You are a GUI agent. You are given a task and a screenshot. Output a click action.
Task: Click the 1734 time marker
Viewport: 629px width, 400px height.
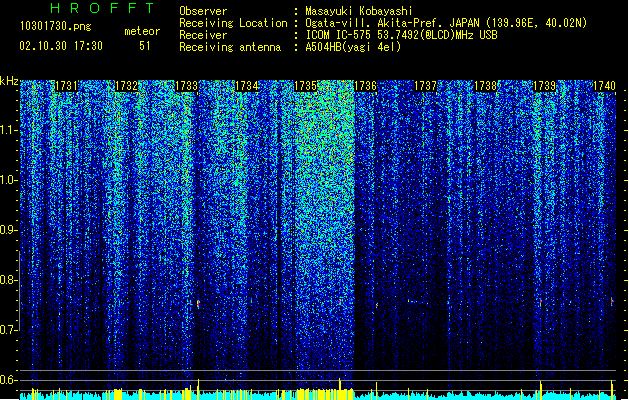point(246,86)
